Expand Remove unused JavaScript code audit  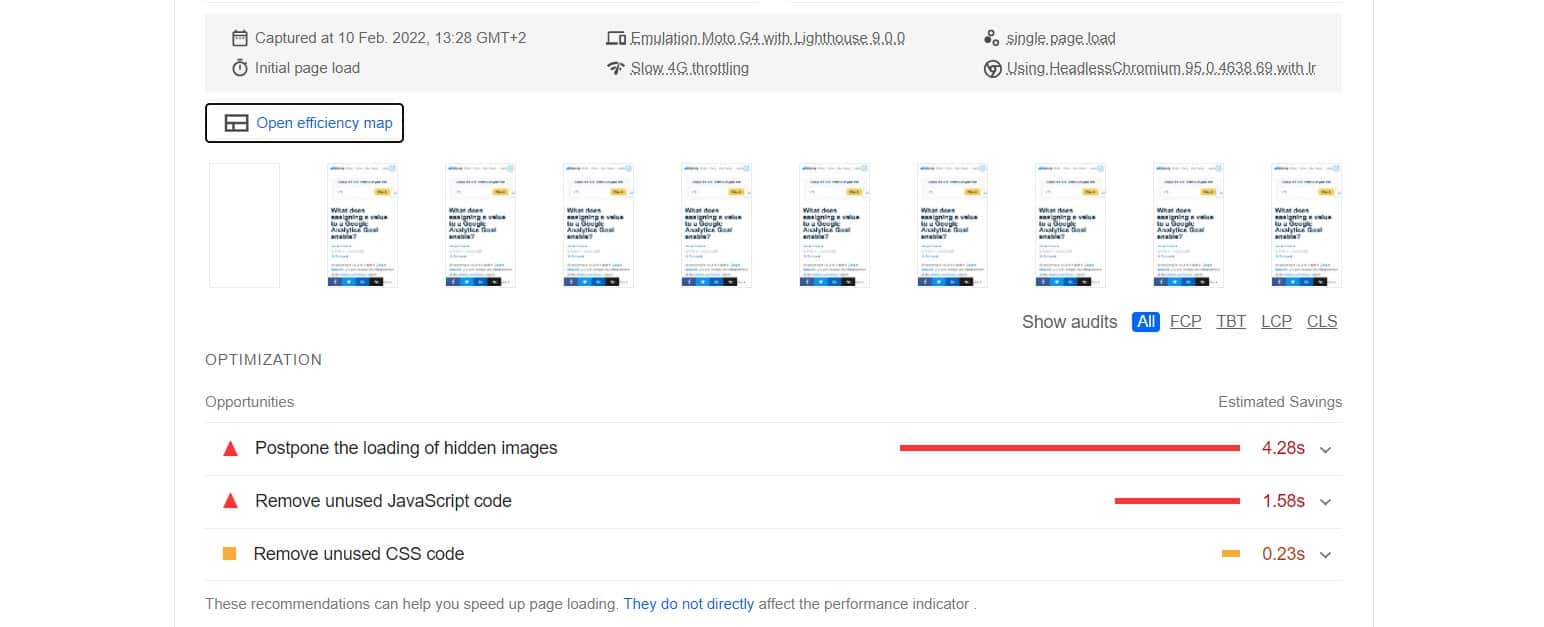1326,502
